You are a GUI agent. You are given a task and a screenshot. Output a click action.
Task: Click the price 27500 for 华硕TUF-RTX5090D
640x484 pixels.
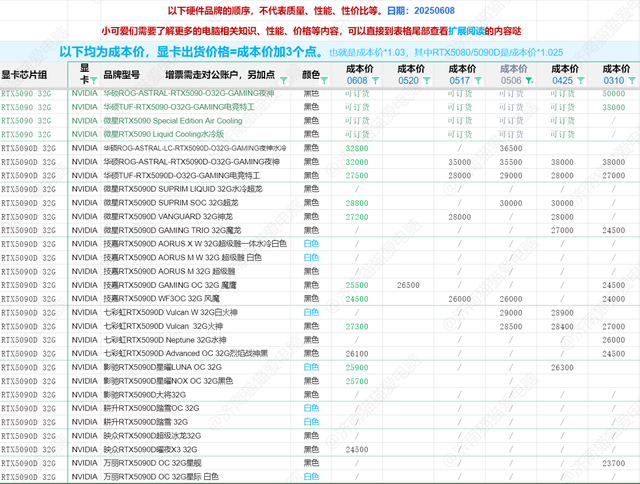(357, 175)
